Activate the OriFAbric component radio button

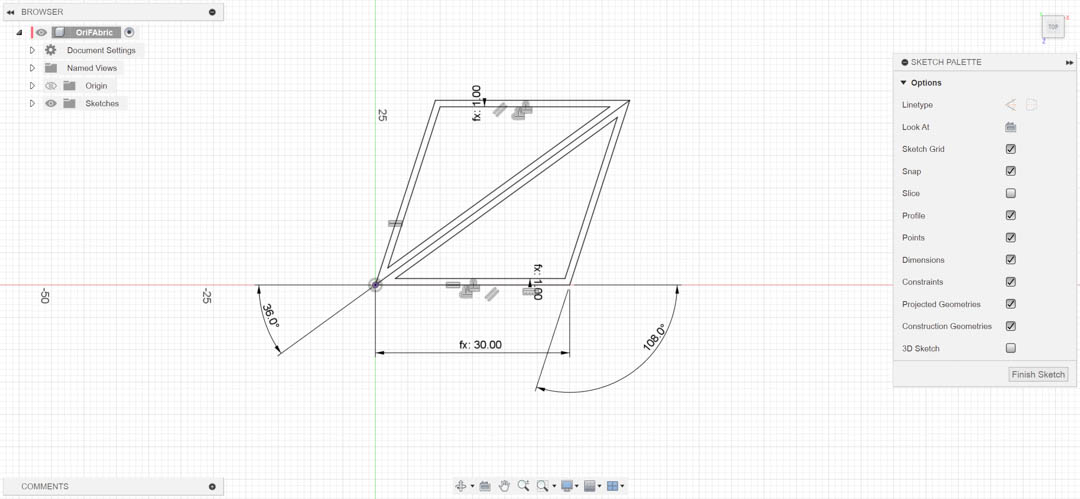[129, 32]
